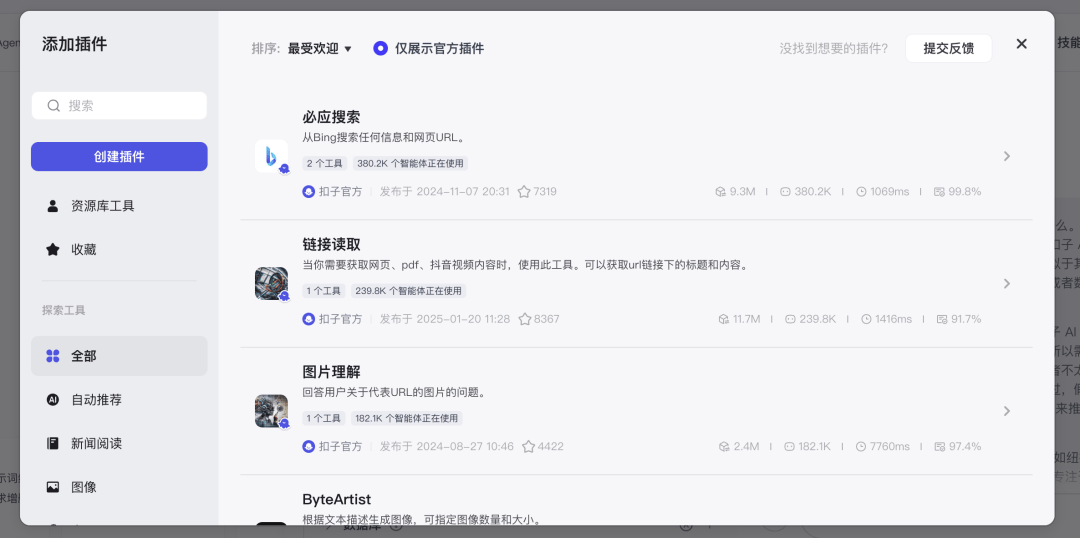
Task: Click the 从Bing搜索任何信息和网页URL description
Action: [x=384, y=137]
